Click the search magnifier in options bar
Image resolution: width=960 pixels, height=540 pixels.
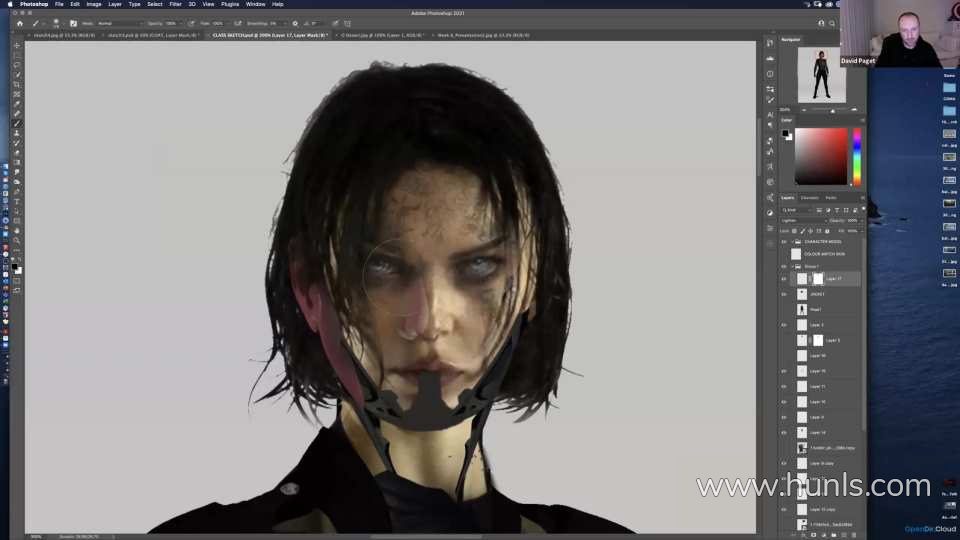click(x=832, y=23)
